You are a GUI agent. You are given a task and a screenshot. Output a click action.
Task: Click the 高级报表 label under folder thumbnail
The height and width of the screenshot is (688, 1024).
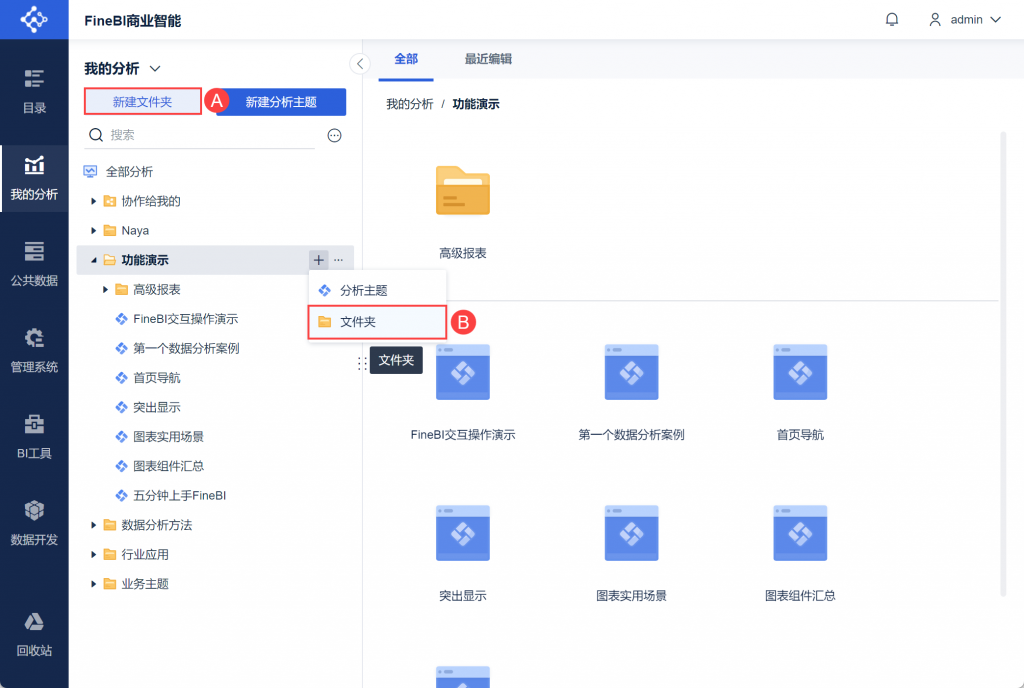(462, 253)
